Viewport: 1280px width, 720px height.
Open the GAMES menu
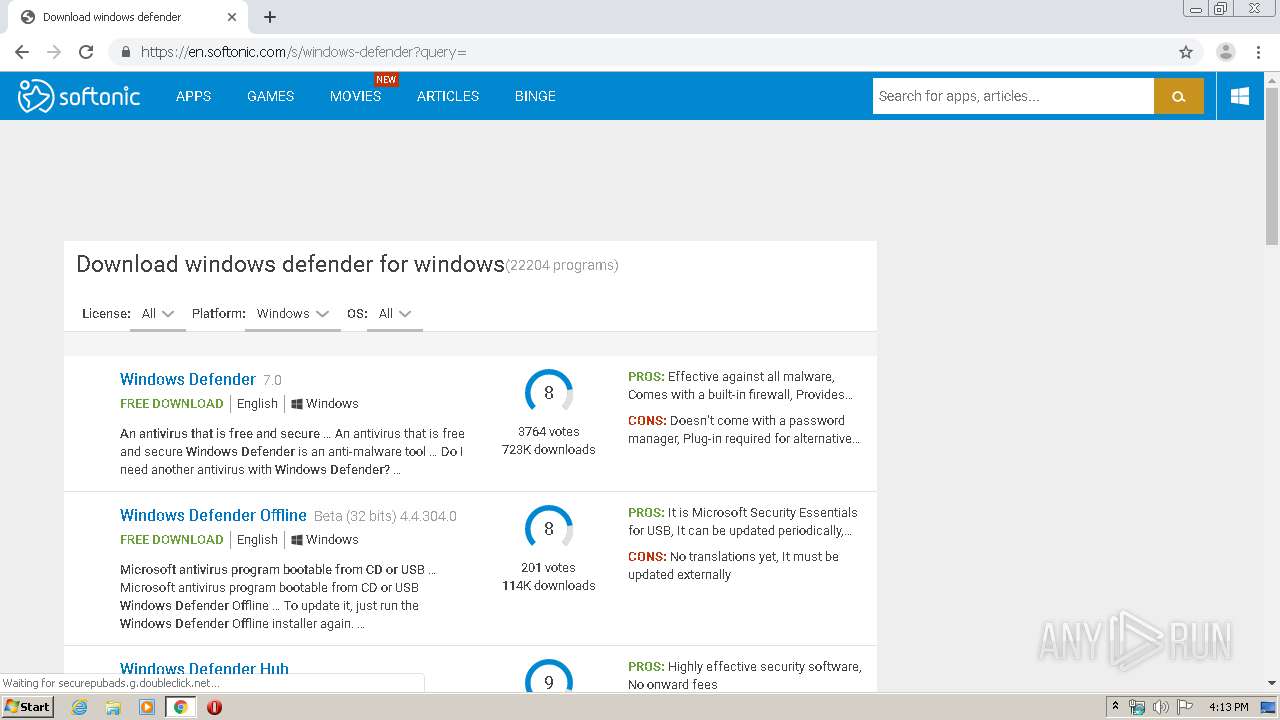[x=270, y=96]
